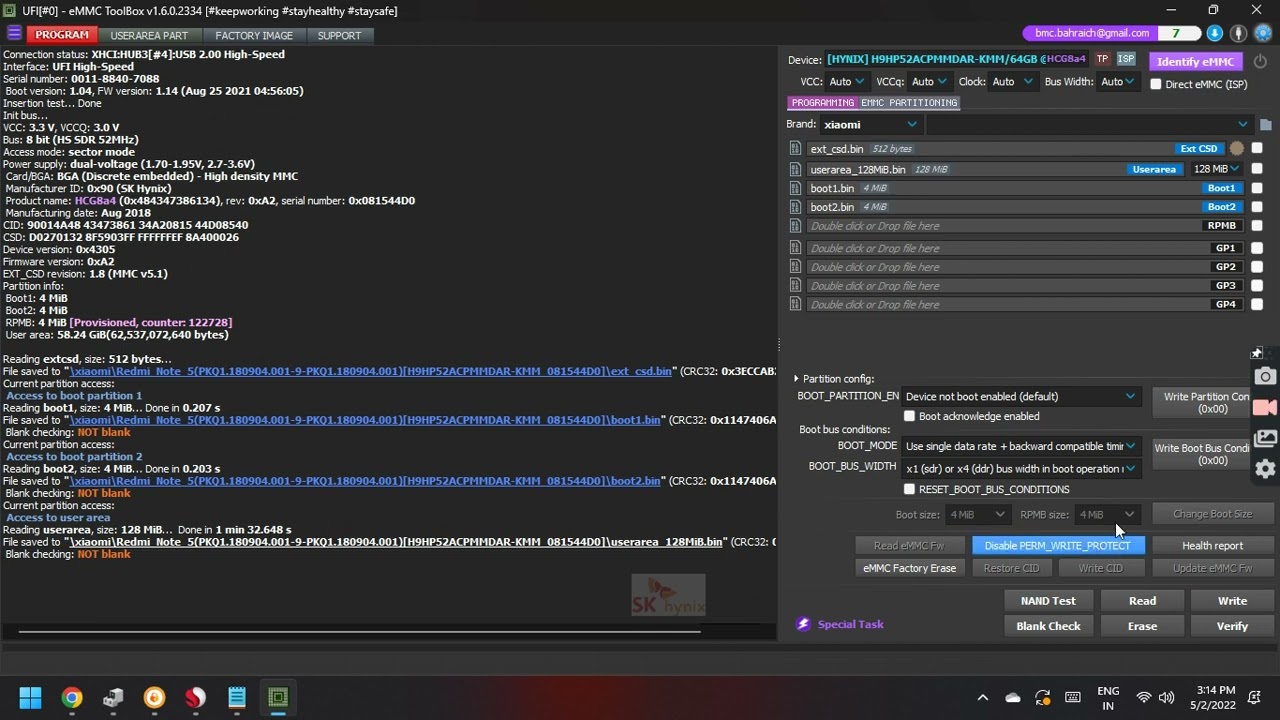Take screenshot with camera icon
The width and height of the screenshot is (1280, 720).
pyautogui.click(x=1265, y=376)
